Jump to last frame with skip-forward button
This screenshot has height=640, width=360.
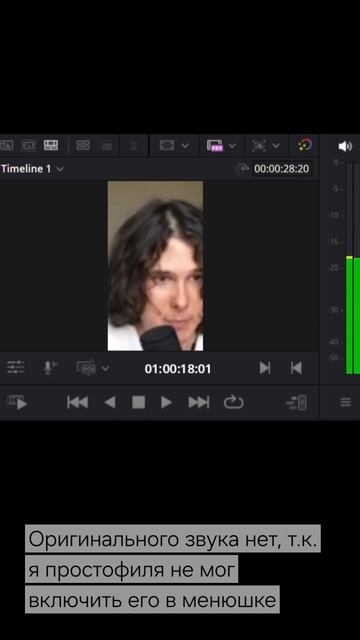tap(199, 402)
